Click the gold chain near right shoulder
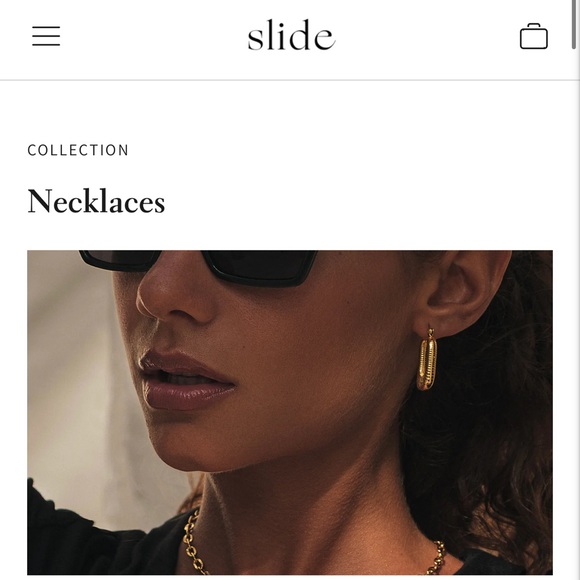 (436, 558)
